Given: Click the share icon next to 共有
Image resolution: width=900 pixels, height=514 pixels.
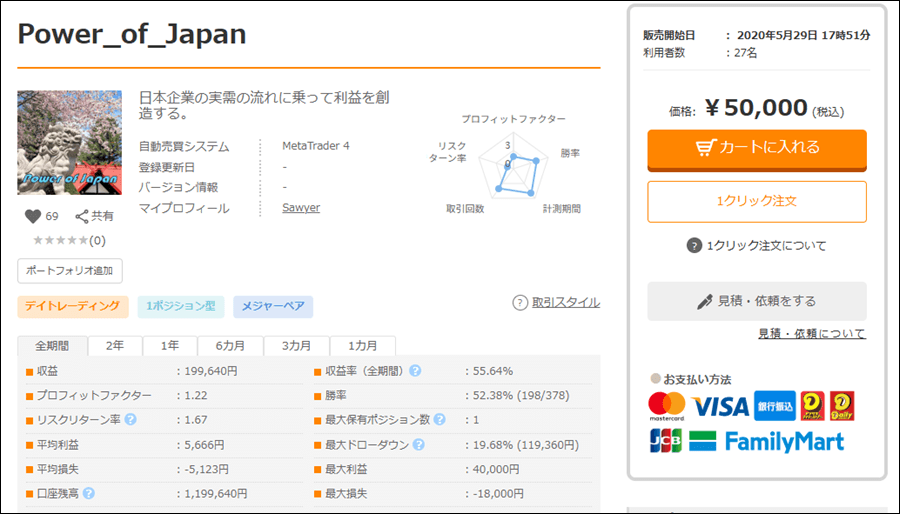Looking at the screenshot, I should [x=82, y=216].
